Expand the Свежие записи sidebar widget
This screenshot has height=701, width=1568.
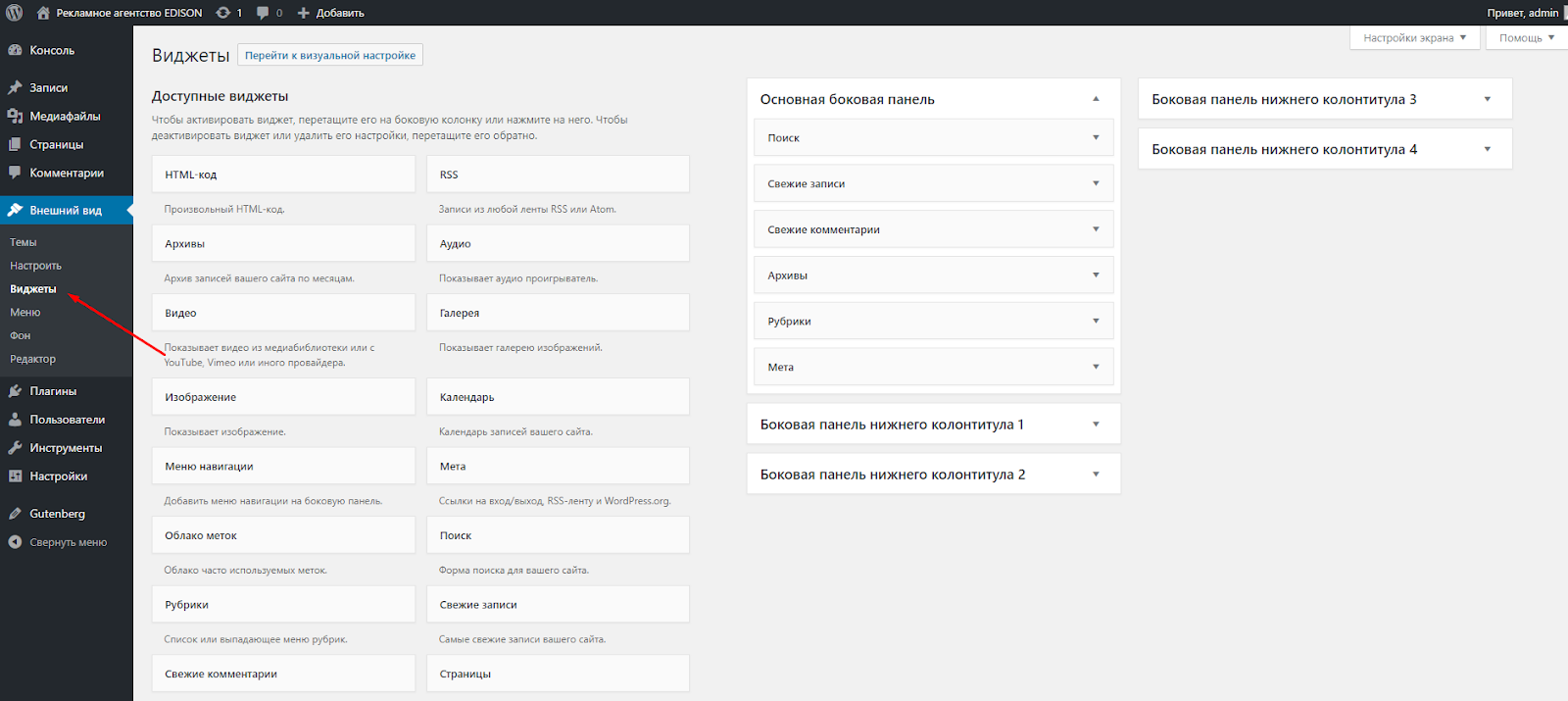click(x=1096, y=183)
